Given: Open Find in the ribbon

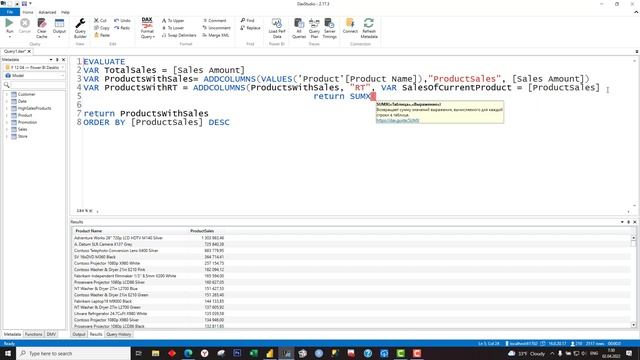Looking at the screenshot, I should click(x=247, y=20).
